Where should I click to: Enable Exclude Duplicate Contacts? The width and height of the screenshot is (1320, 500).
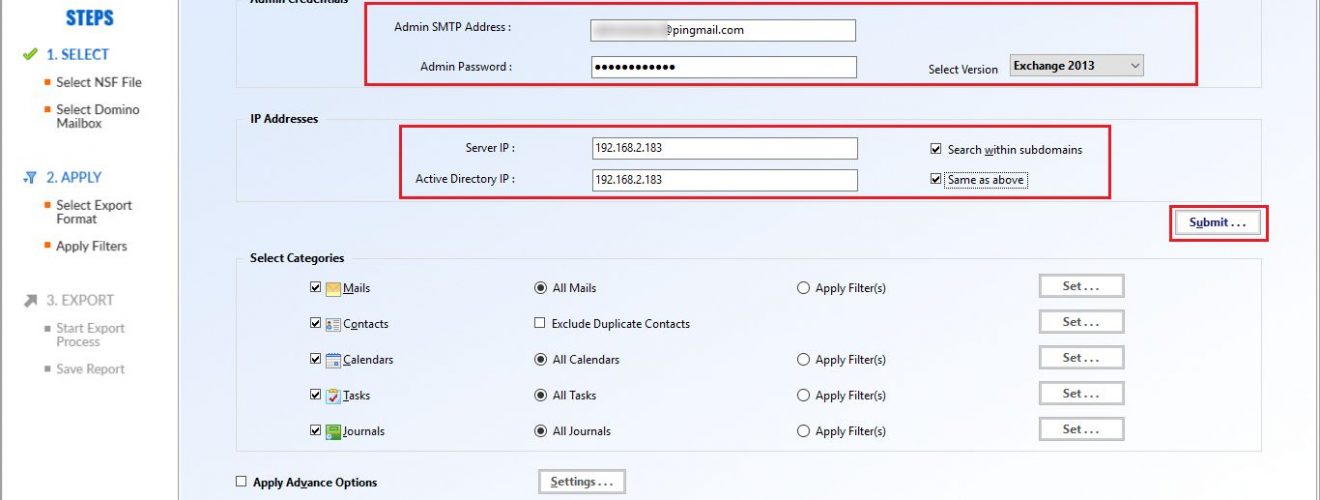(540, 323)
